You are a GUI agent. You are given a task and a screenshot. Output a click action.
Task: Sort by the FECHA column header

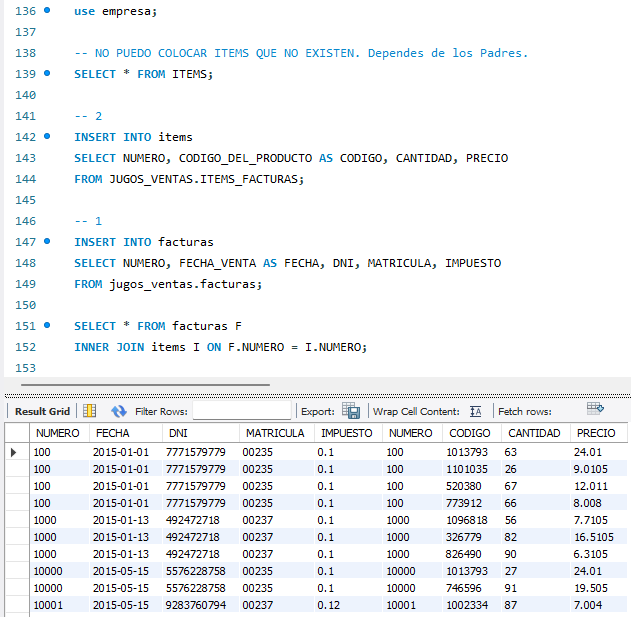112,433
